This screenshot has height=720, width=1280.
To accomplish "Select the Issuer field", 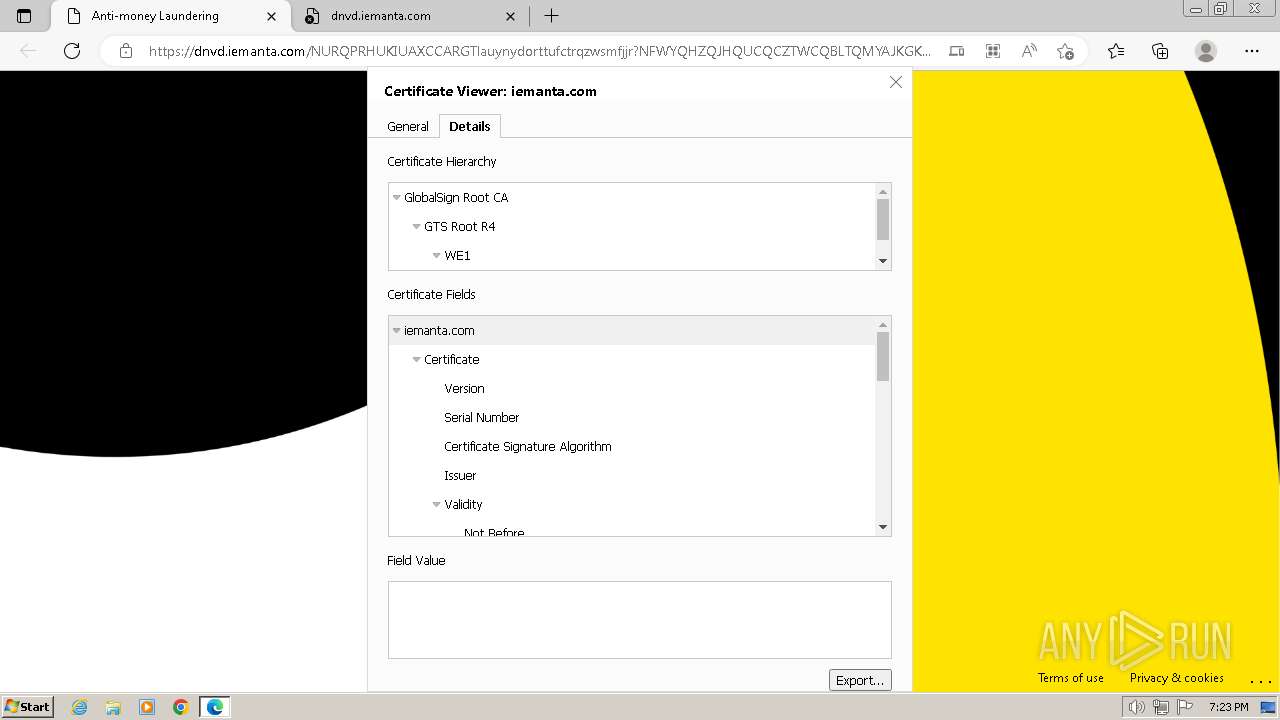I will (x=460, y=476).
